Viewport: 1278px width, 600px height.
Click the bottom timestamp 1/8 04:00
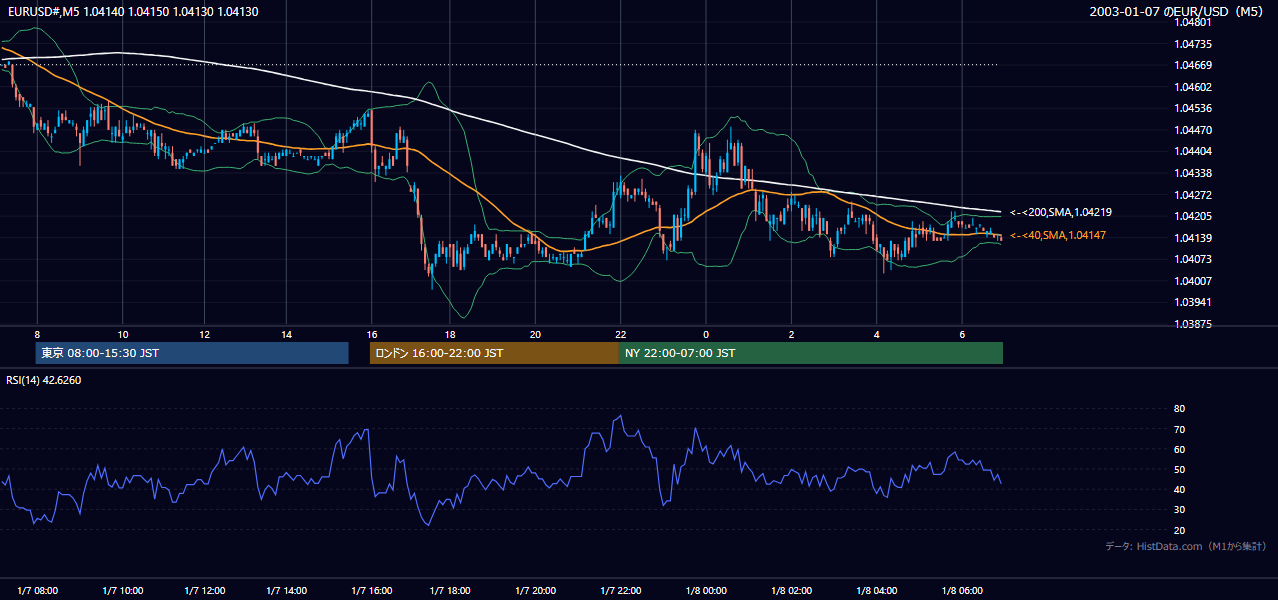tap(877, 590)
